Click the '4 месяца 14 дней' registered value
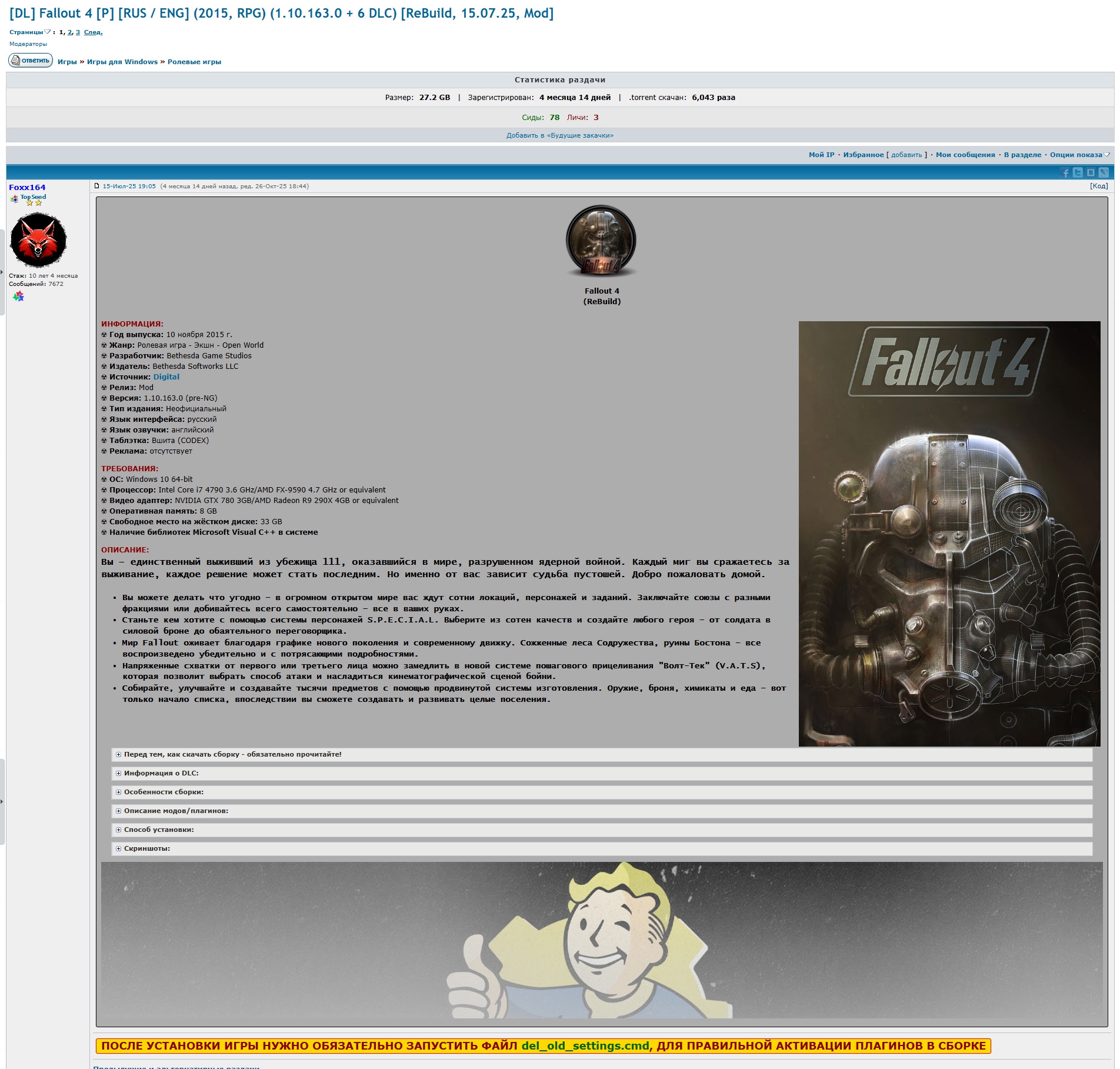1120x1069 pixels. (x=575, y=98)
